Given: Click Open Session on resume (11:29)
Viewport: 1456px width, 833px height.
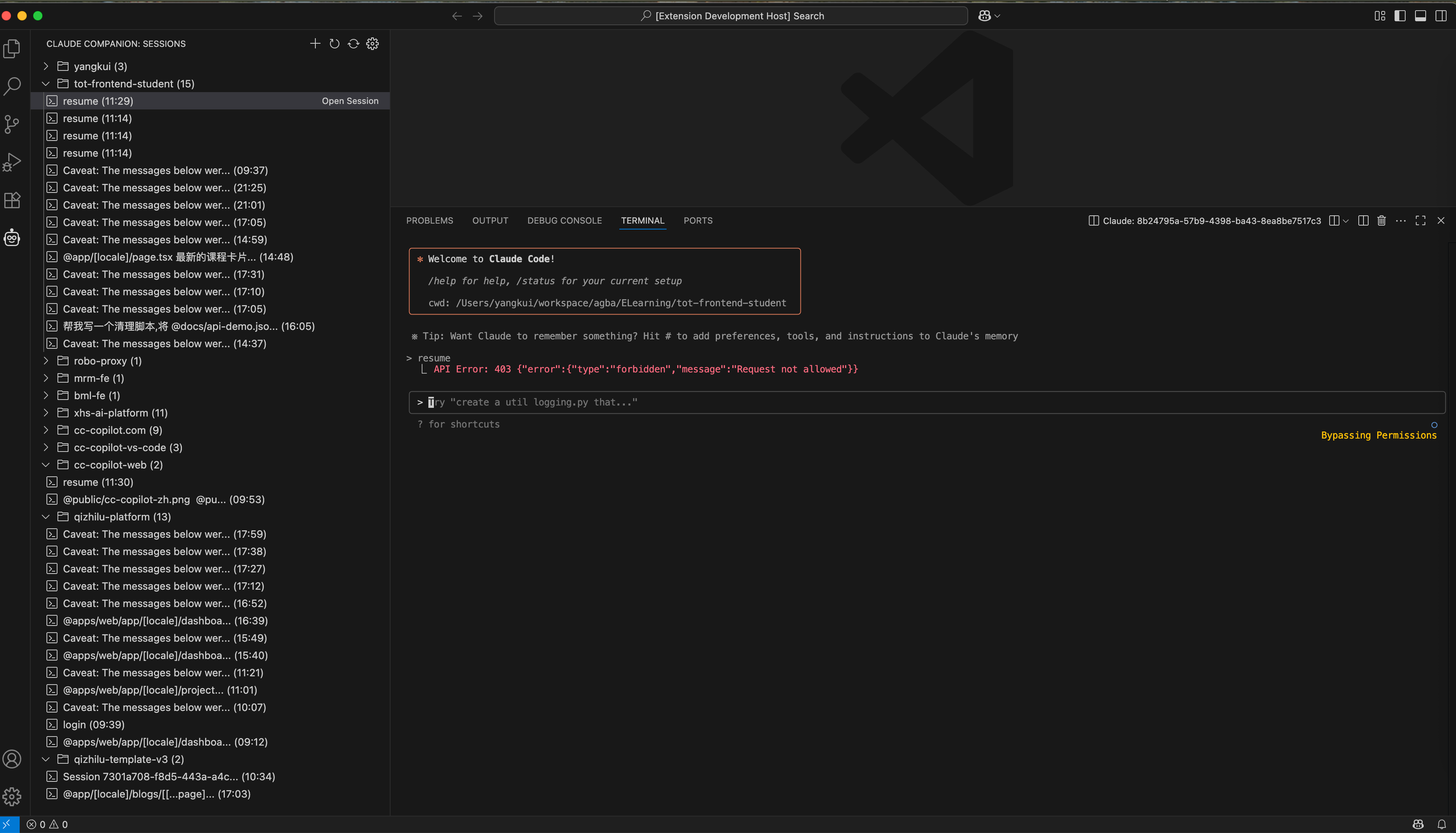Looking at the screenshot, I should tap(350, 101).
